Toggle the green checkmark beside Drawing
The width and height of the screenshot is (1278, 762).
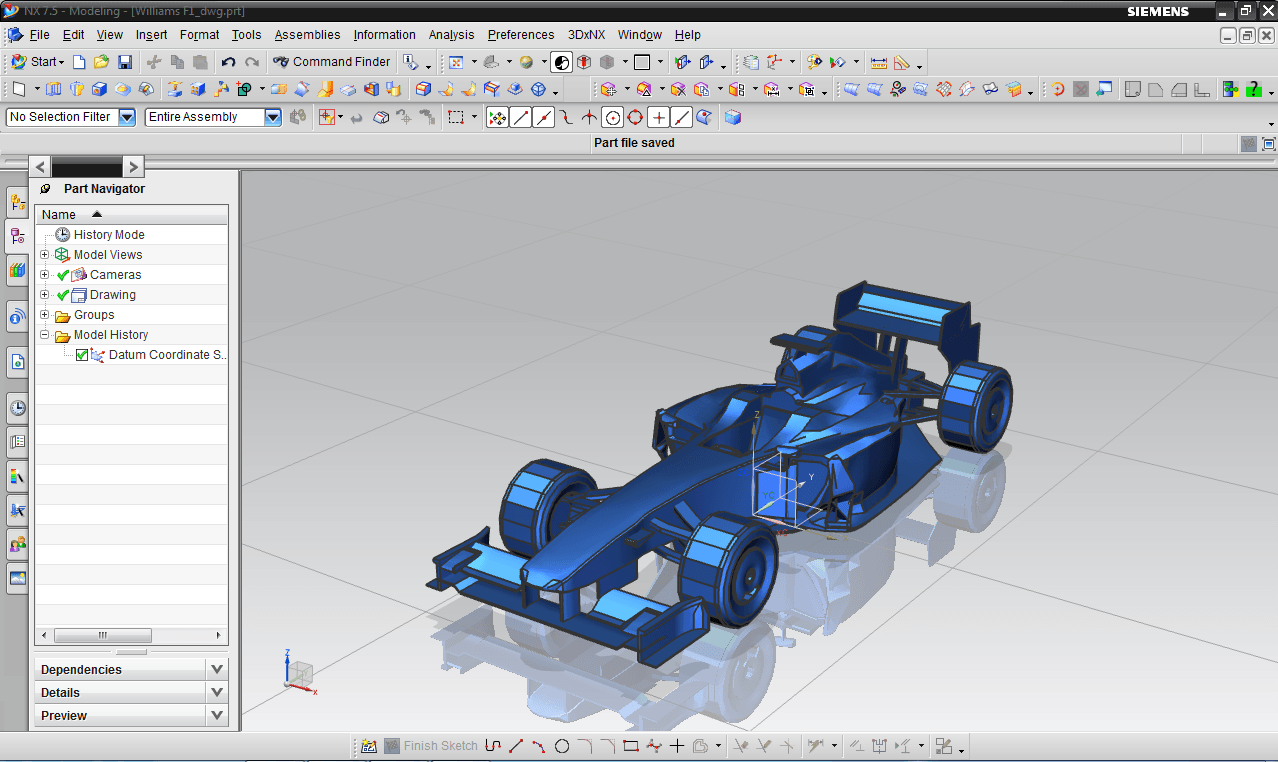click(x=63, y=295)
